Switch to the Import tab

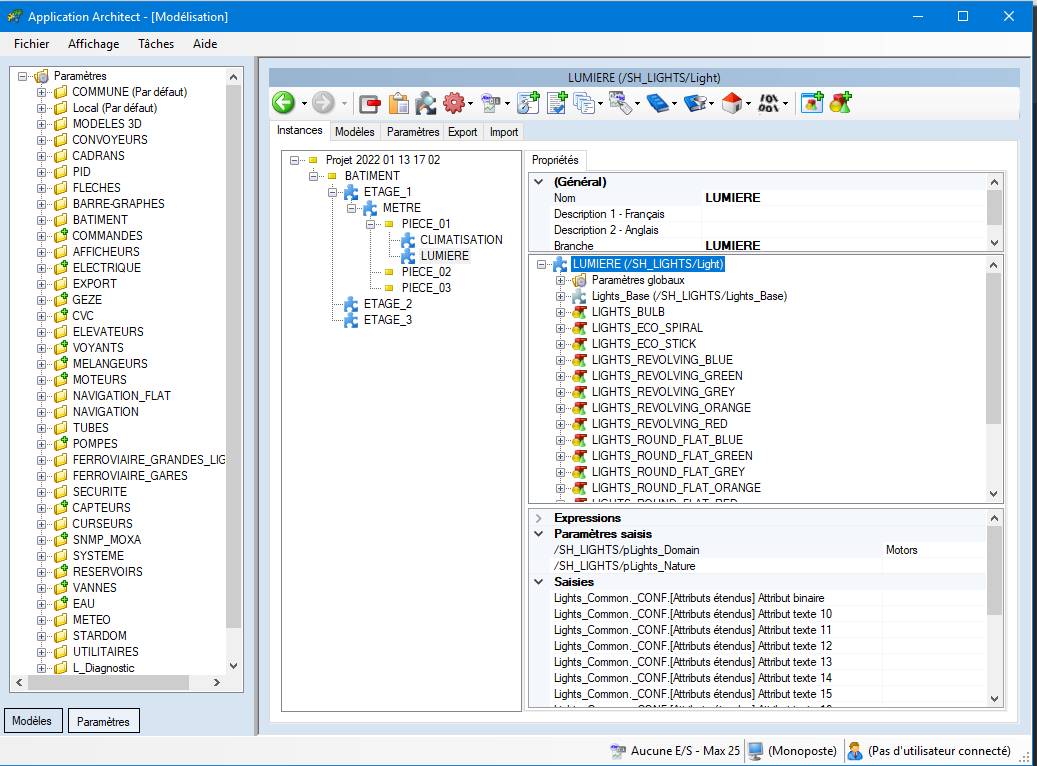tap(504, 132)
